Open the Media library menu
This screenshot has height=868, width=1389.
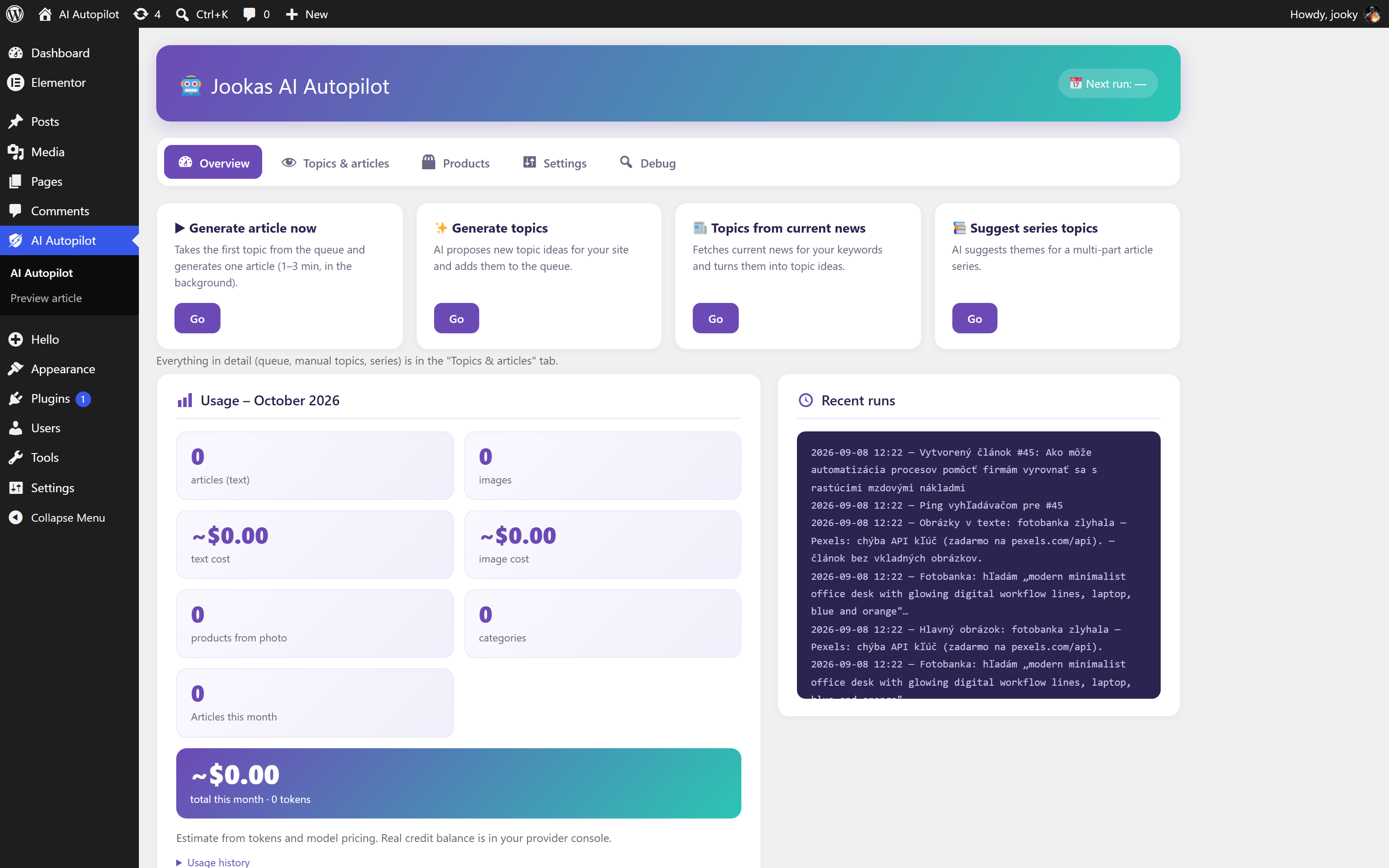pos(69,151)
